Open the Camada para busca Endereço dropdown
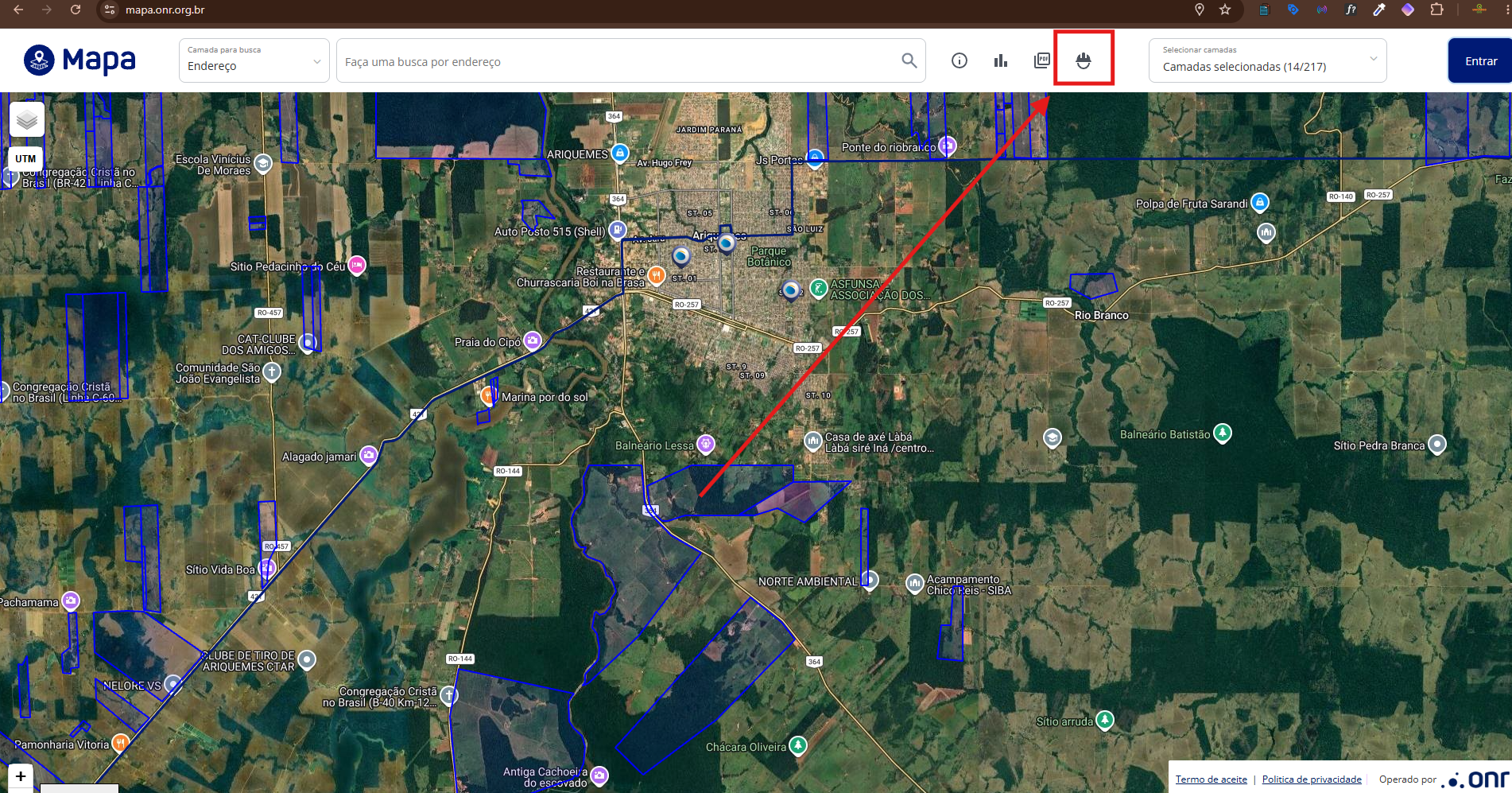Viewport: 1512px width, 793px height. [254, 60]
